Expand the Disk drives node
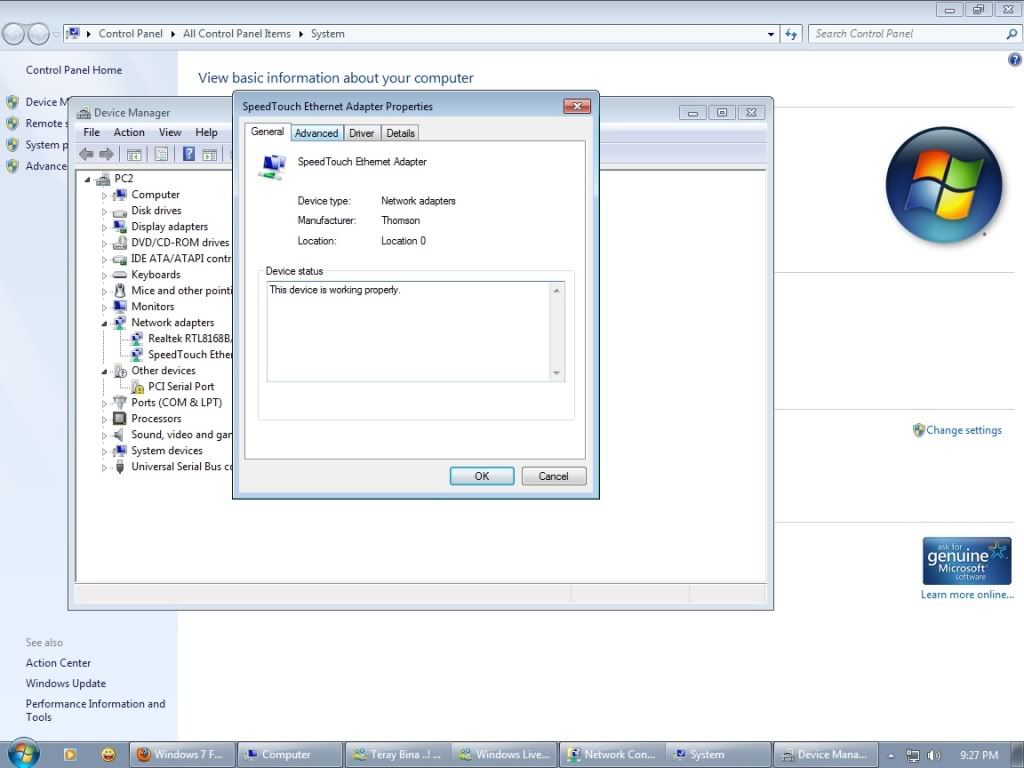 104,212
